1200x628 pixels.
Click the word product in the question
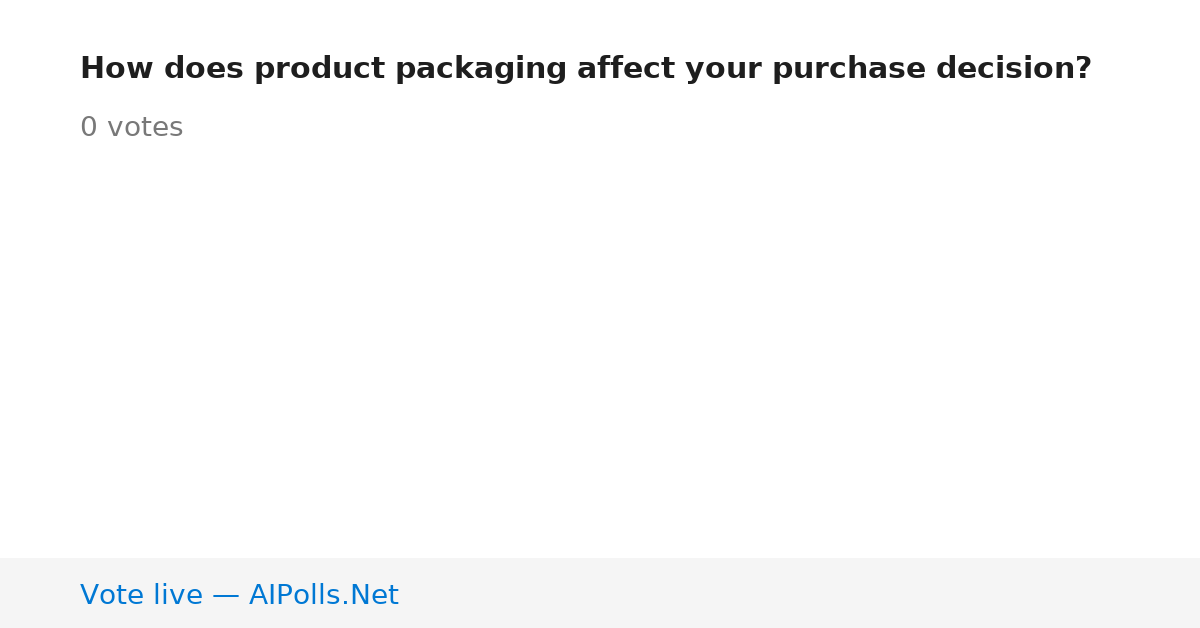319,70
